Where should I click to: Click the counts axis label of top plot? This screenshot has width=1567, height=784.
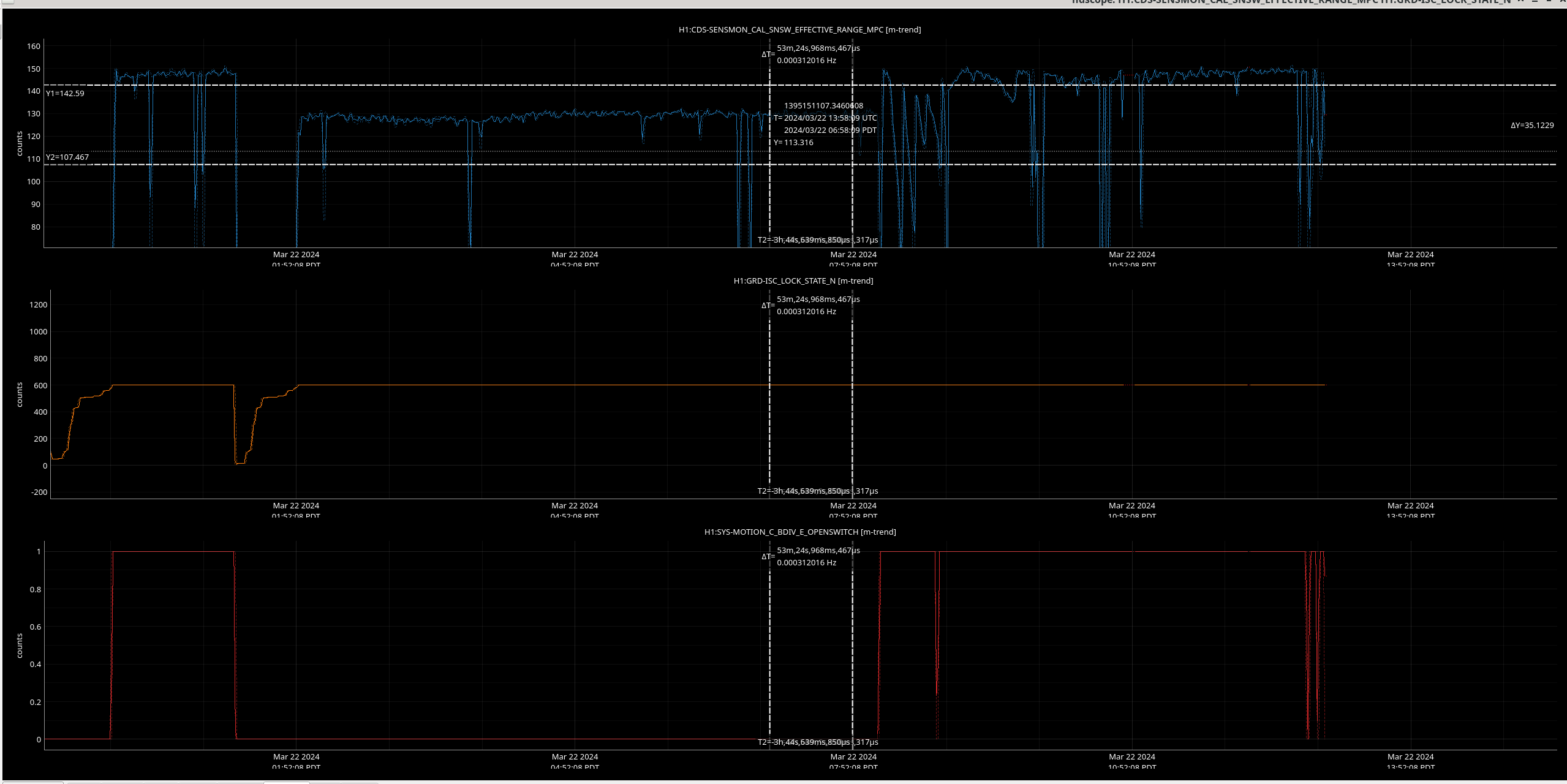click(20, 144)
